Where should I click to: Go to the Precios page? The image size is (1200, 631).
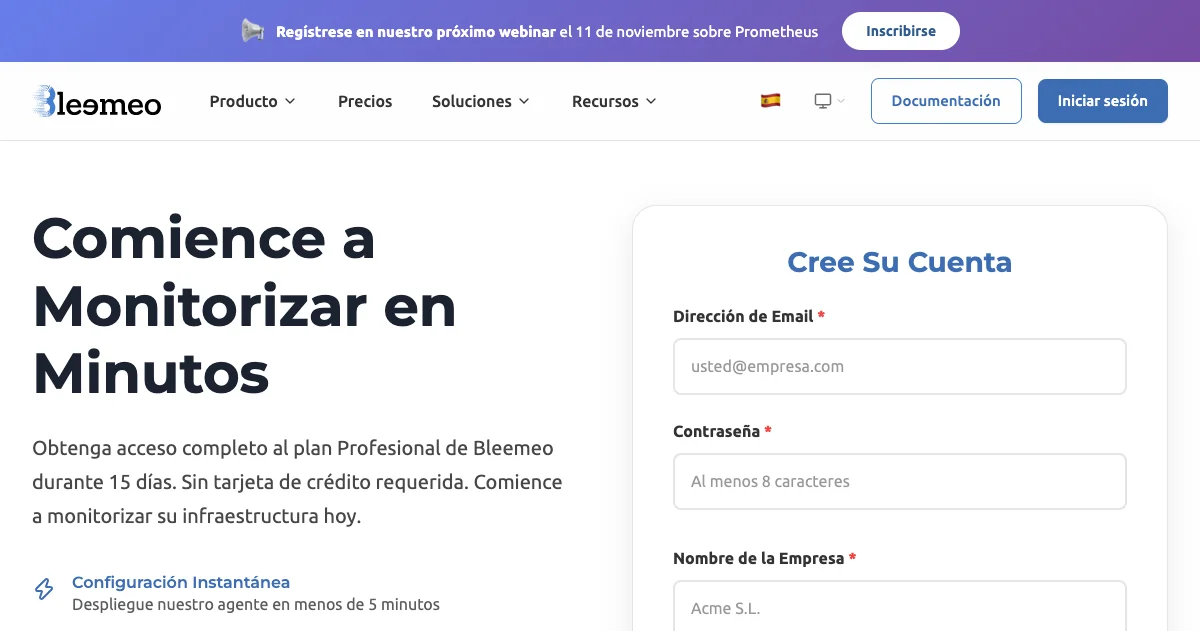[365, 101]
